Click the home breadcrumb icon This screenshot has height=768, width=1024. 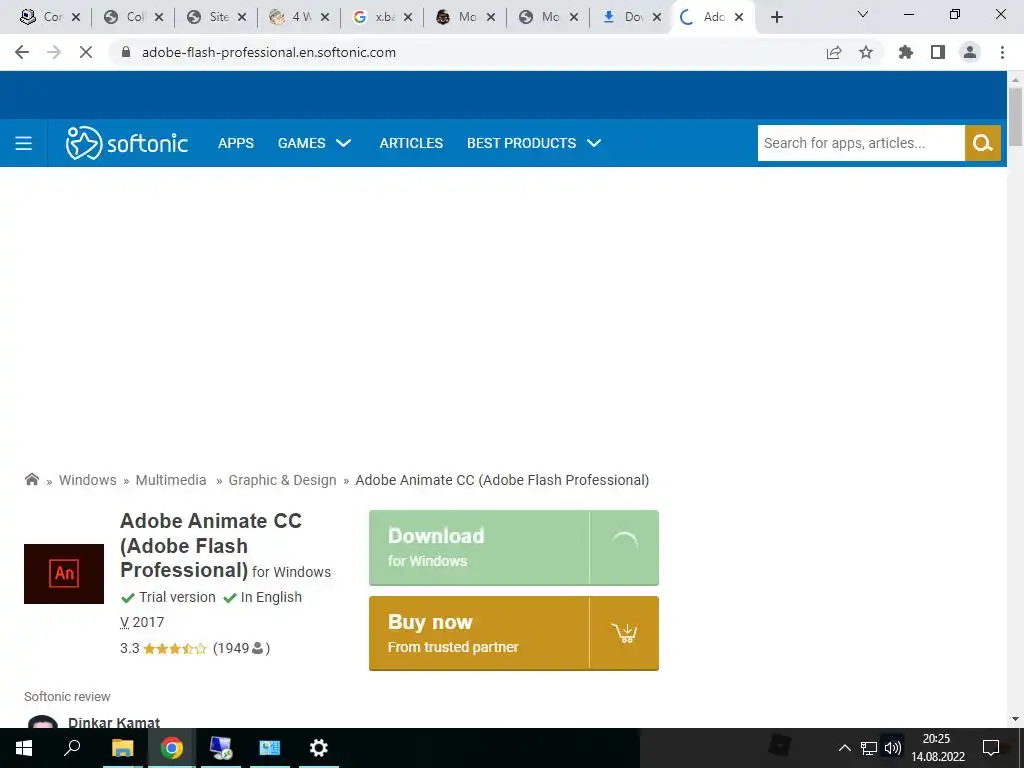coord(31,479)
